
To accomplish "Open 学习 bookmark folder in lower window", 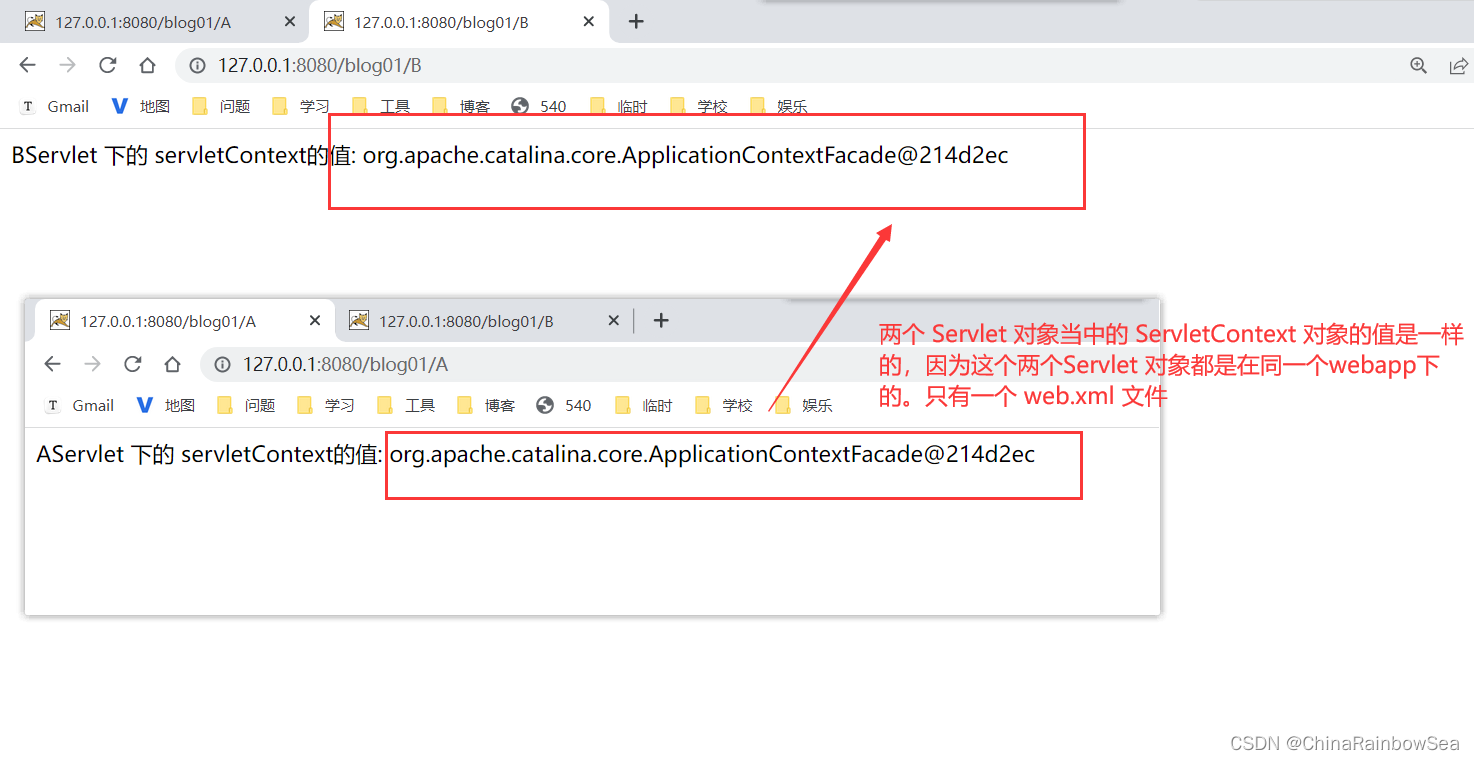I will (x=326, y=405).
